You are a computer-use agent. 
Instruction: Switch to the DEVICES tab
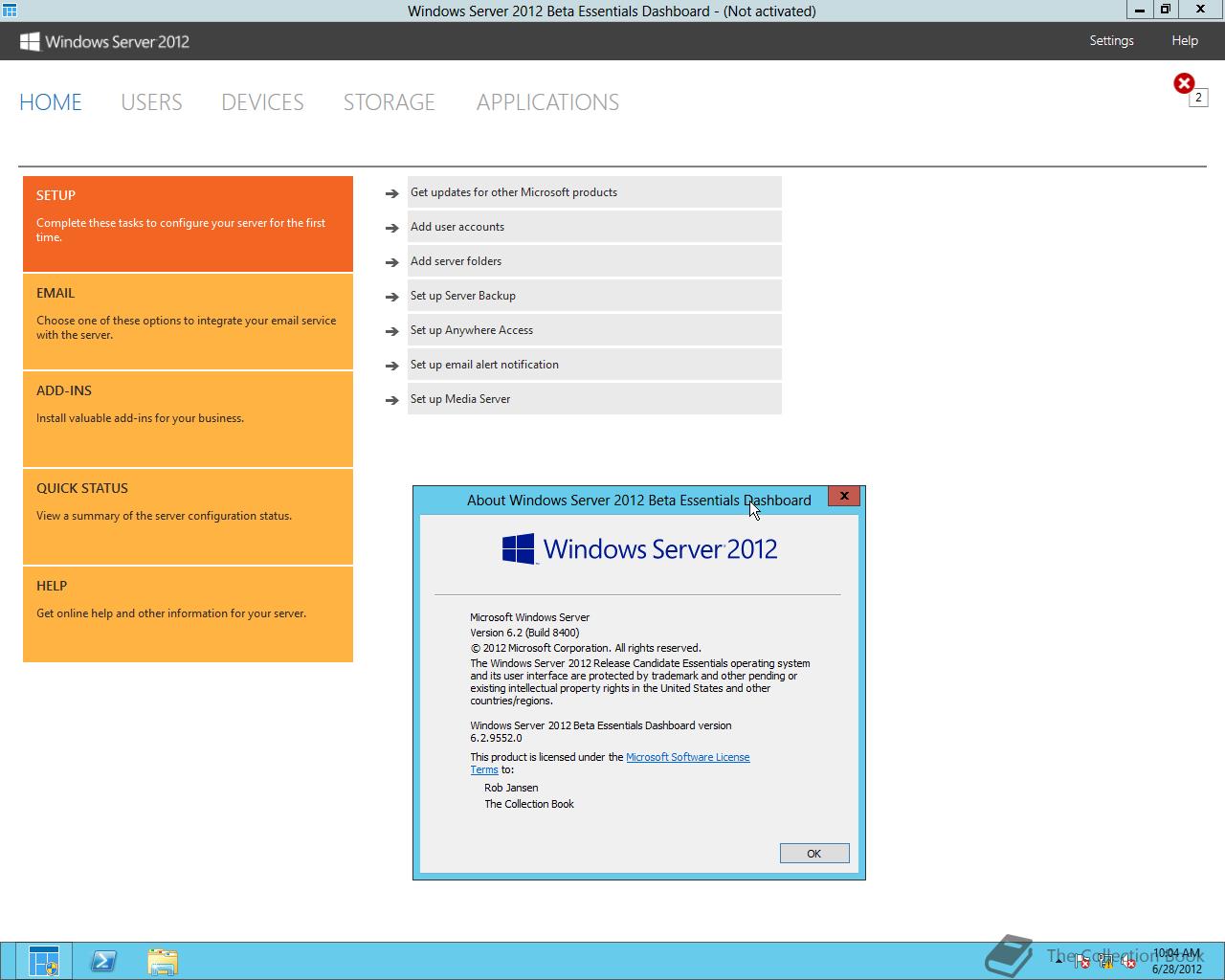(262, 102)
